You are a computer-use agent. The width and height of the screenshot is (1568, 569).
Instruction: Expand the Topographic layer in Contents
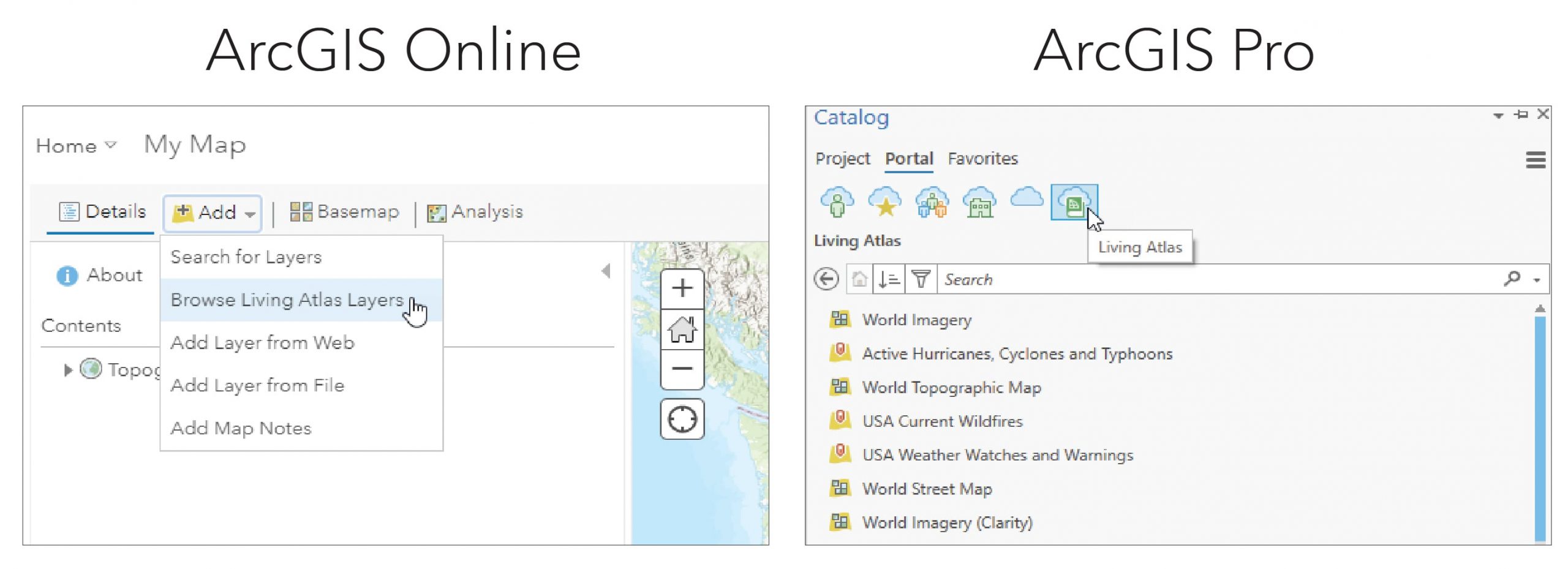[68, 370]
